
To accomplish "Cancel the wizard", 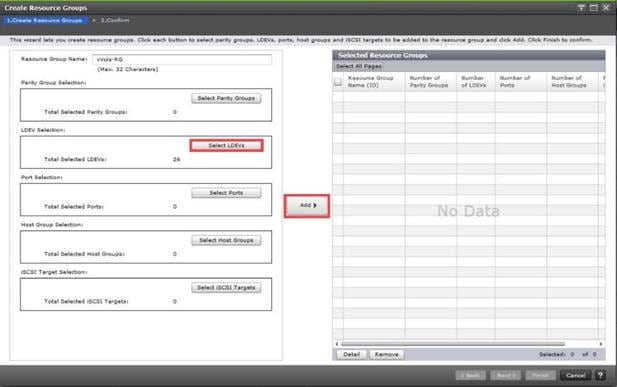I will point(575,375).
